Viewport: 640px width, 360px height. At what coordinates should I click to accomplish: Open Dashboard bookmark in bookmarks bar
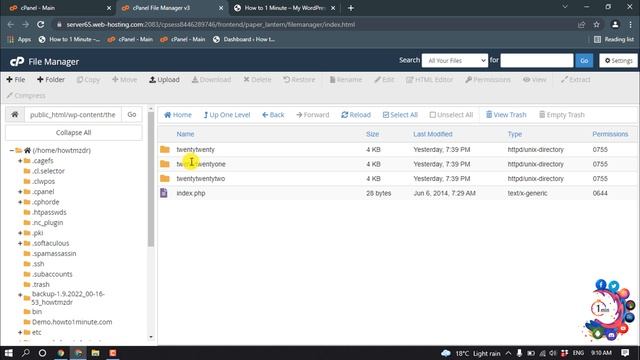[x=244, y=39]
